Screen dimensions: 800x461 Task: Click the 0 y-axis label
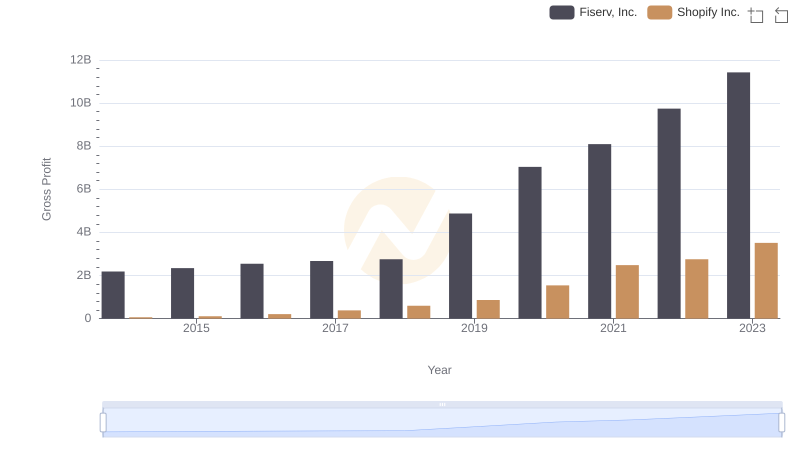pos(88,318)
